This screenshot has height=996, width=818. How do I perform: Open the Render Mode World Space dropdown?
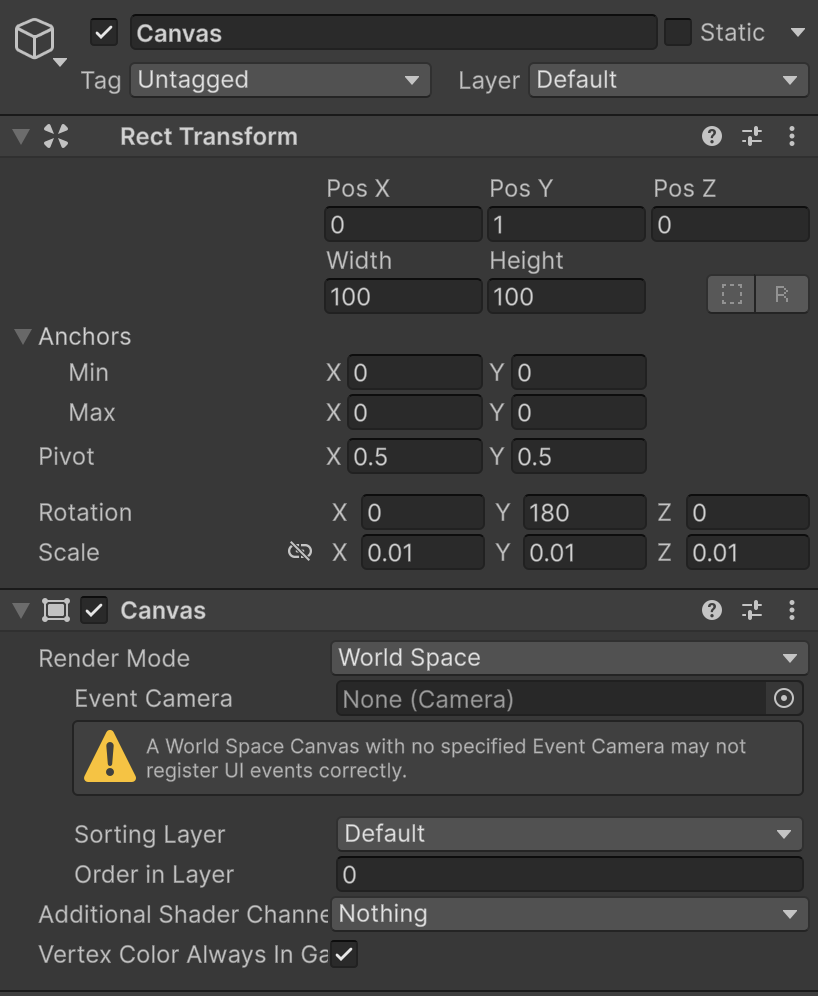[x=569, y=658]
